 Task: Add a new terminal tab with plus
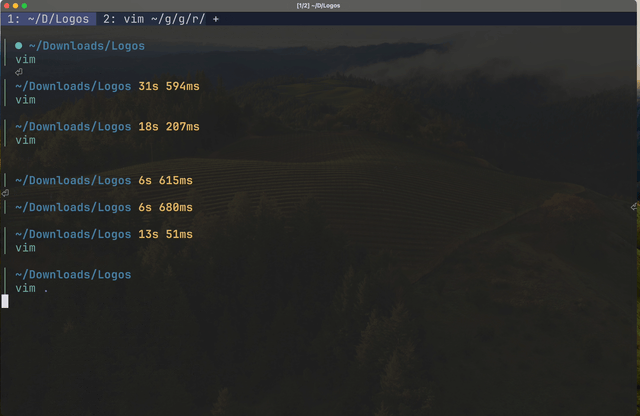216,18
